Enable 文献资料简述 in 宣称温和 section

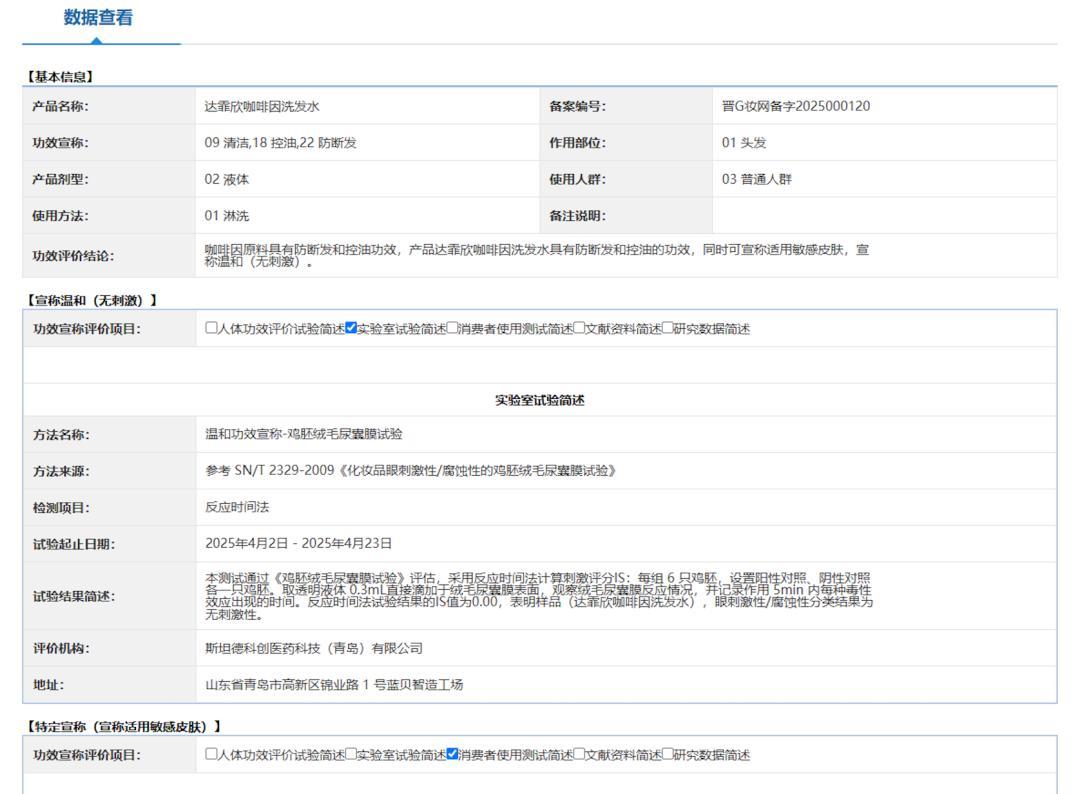click(579, 328)
